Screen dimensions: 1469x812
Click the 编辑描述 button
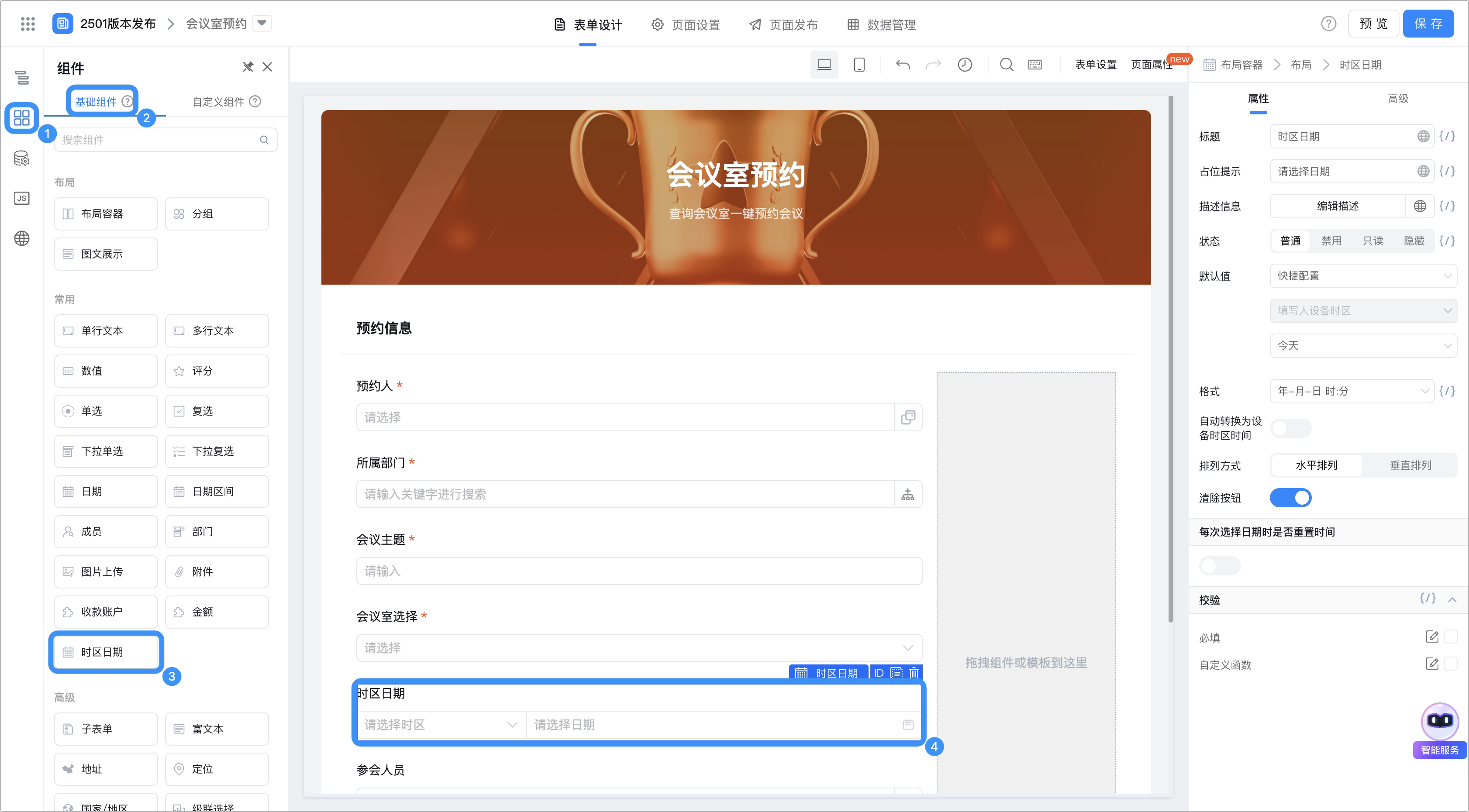point(1337,206)
